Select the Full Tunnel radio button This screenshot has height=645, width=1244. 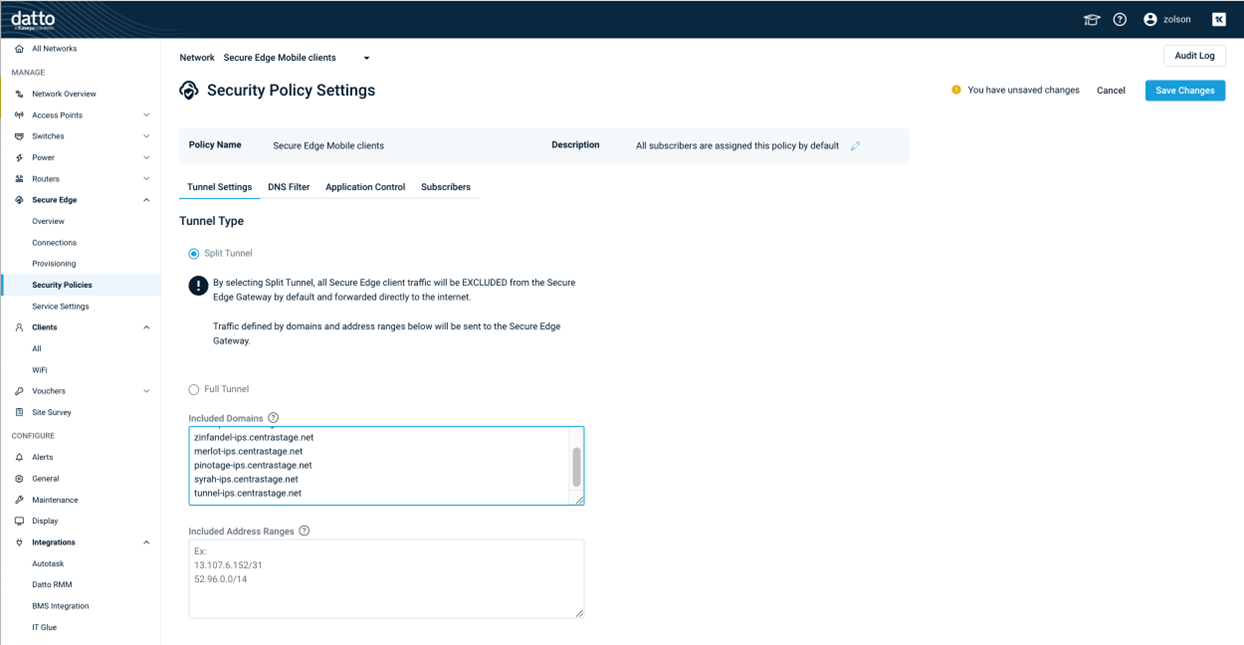(x=194, y=389)
